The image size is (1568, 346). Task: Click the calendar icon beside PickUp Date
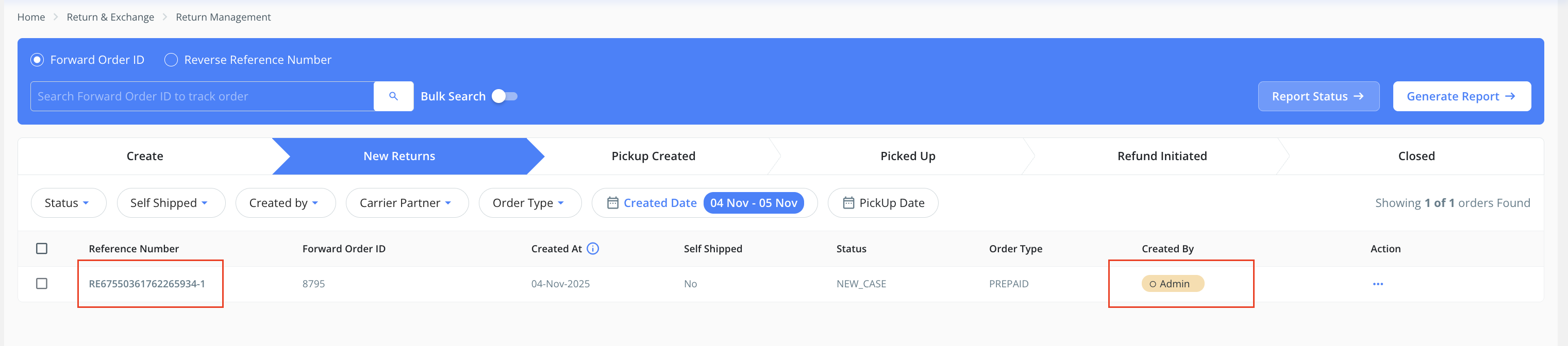tap(848, 202)
